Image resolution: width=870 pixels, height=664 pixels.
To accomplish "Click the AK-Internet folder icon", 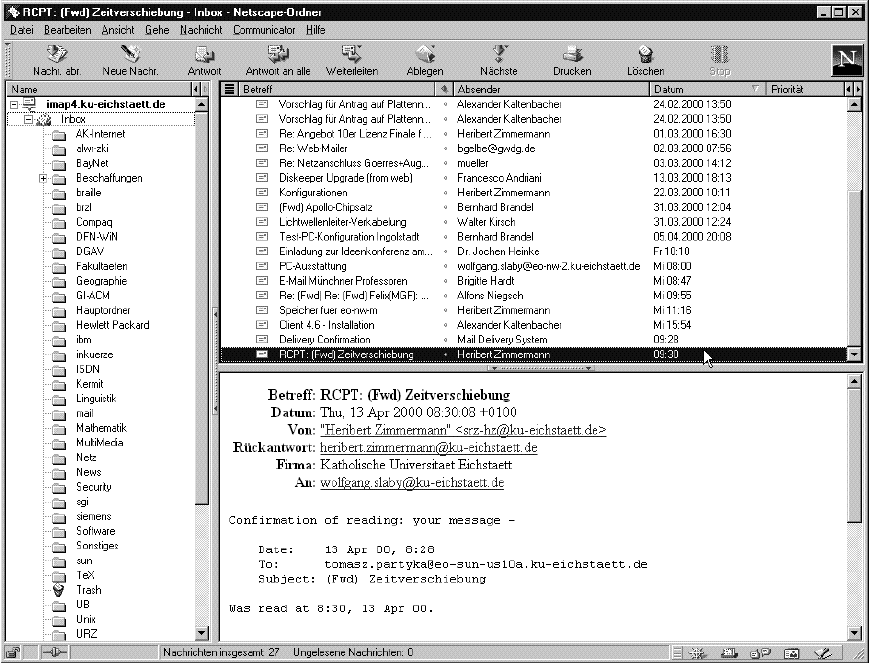I will click(59, 134).
